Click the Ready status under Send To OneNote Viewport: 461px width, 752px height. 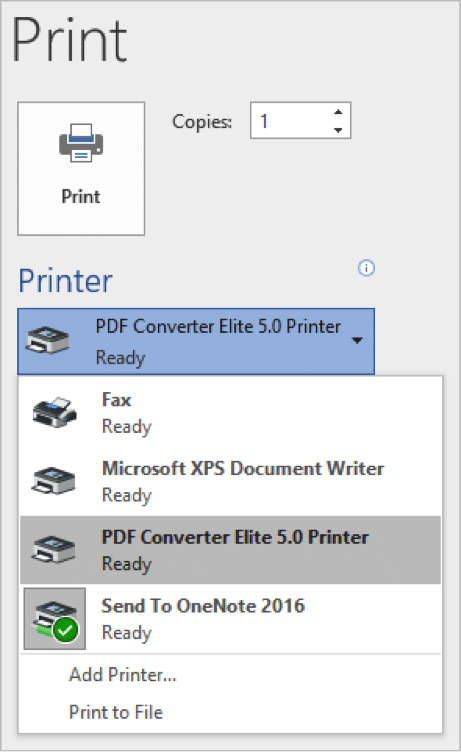[x=127, y=633]
